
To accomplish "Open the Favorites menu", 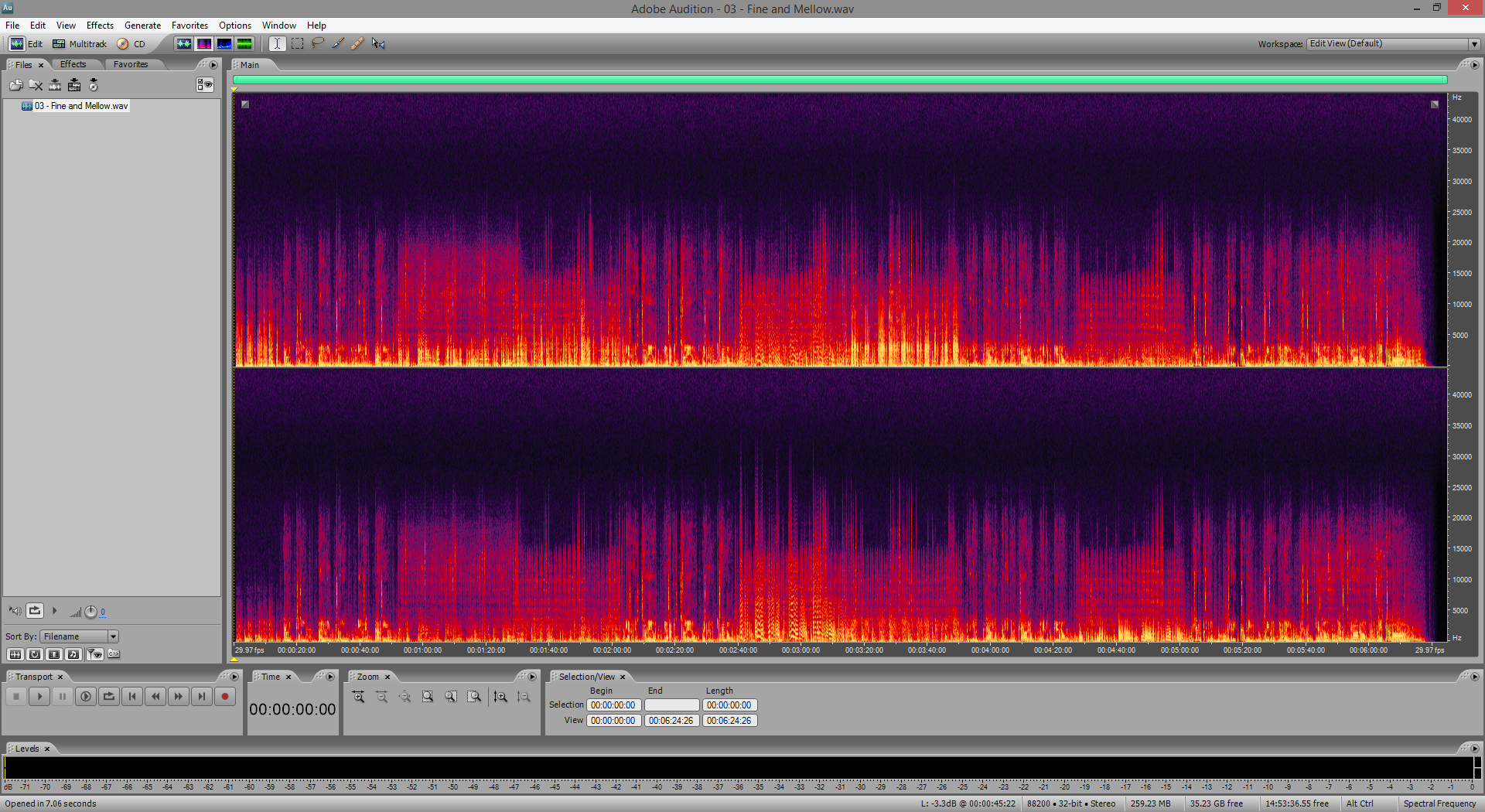I will pyautogui.click(x=189, y=26).
